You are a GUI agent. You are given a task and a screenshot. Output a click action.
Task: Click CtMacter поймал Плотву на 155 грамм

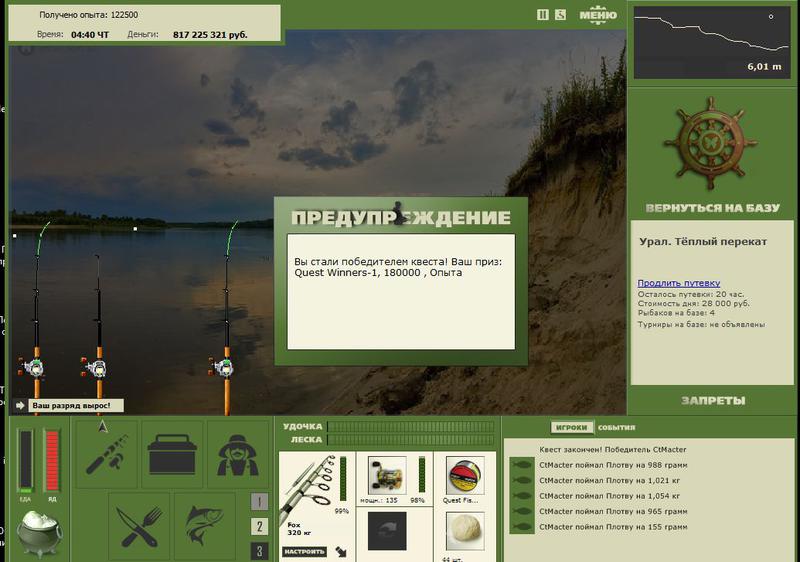(613, 527)
